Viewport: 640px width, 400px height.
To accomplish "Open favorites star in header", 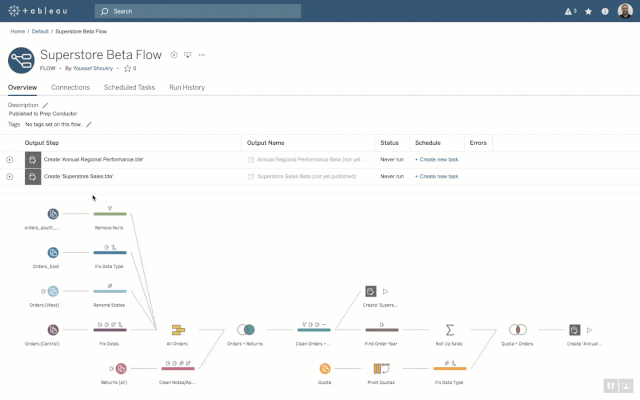I will 588,11.
